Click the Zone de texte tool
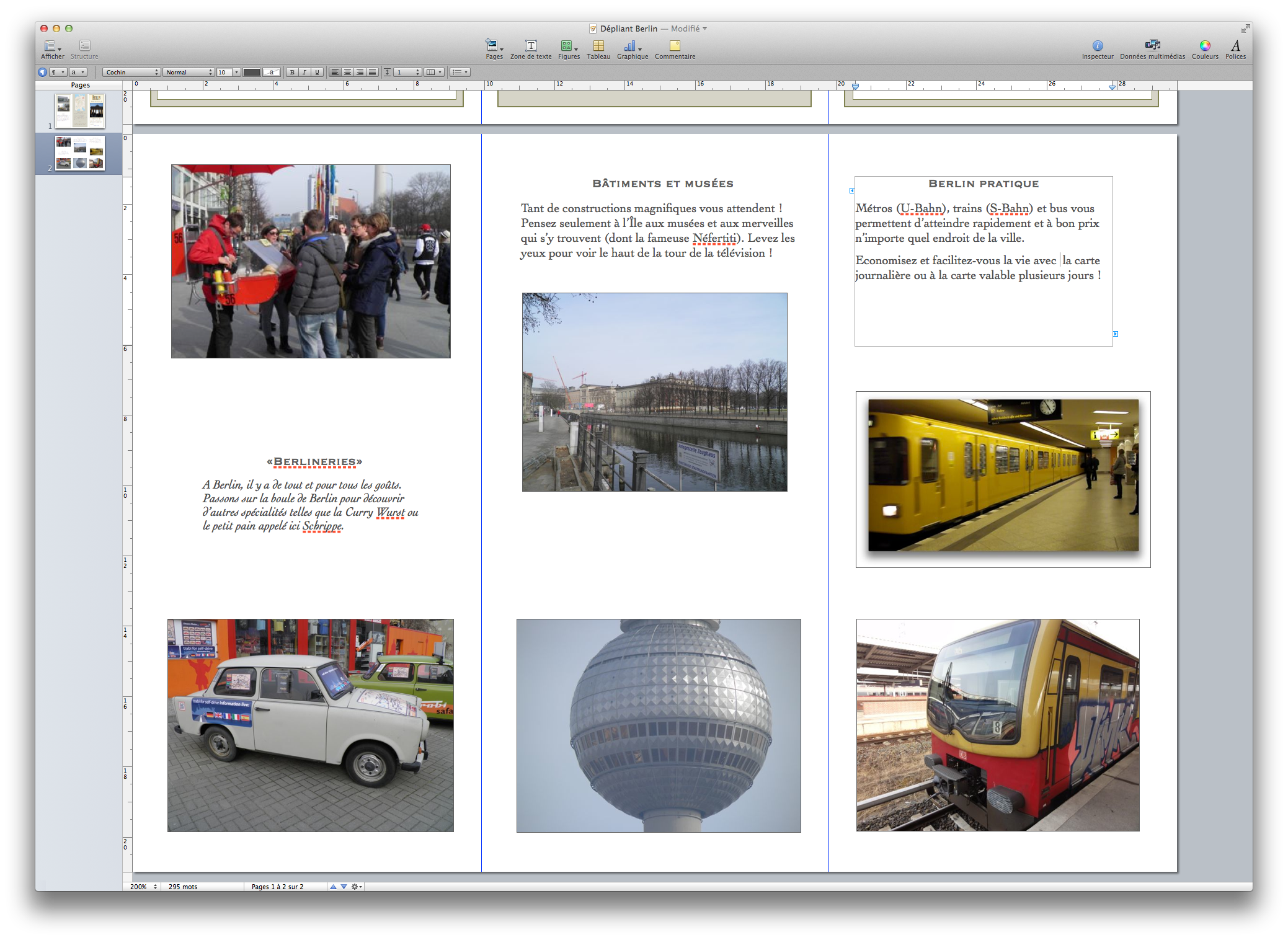This screenshot has width=1288, height=940. [531, 47]
